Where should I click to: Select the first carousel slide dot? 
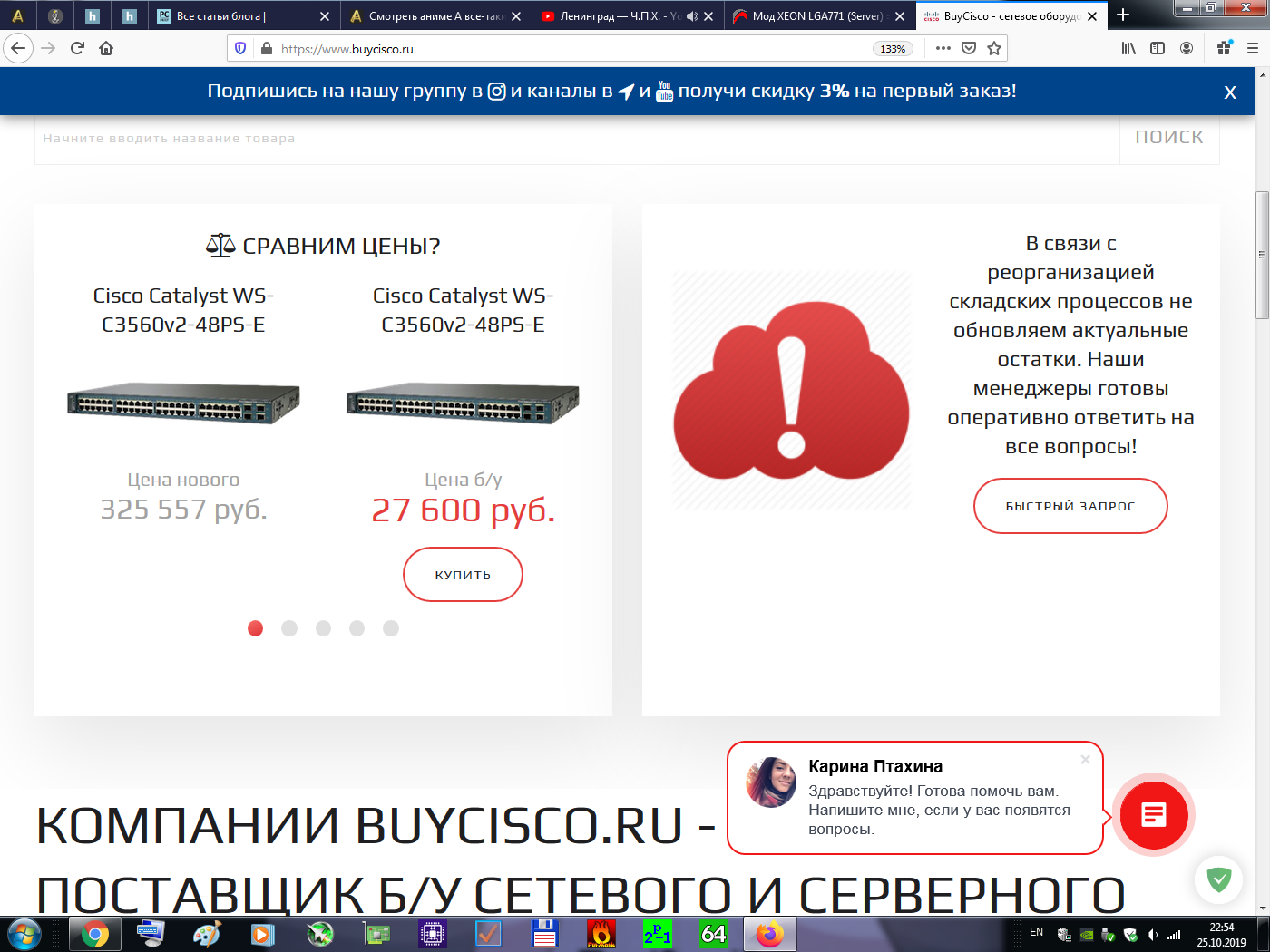point(256,628)
